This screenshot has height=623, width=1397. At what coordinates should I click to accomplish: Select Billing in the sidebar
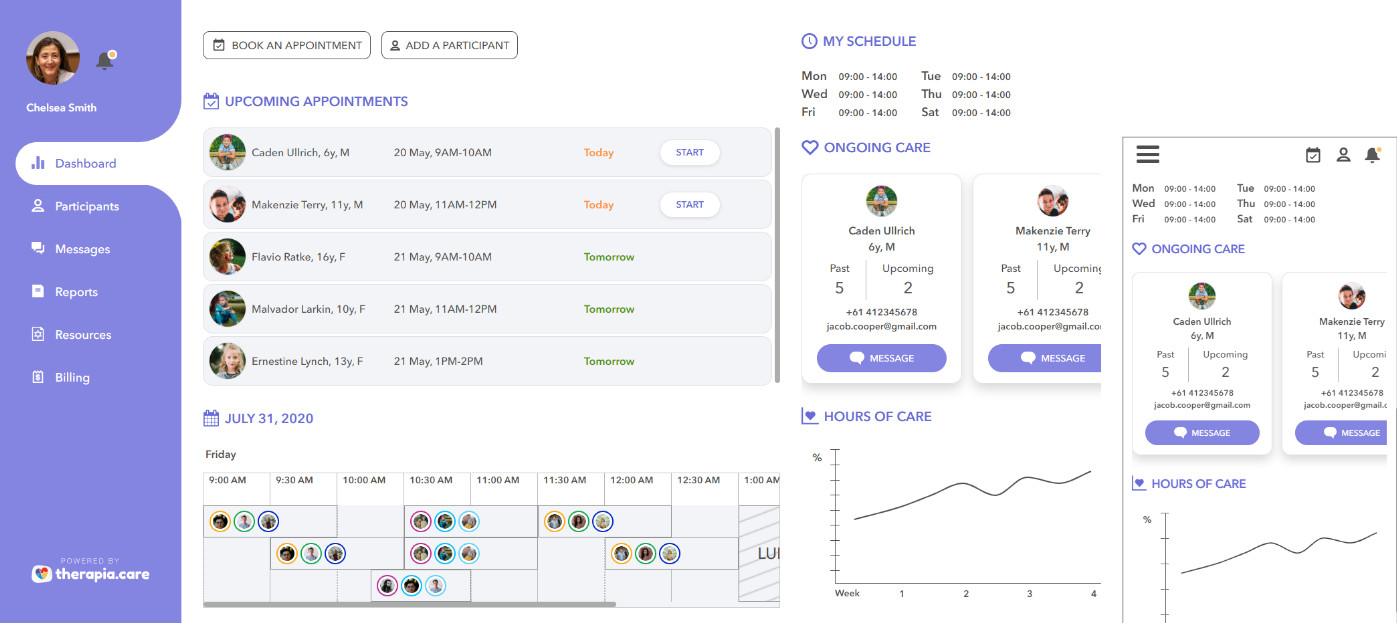(x=72, y=377)
